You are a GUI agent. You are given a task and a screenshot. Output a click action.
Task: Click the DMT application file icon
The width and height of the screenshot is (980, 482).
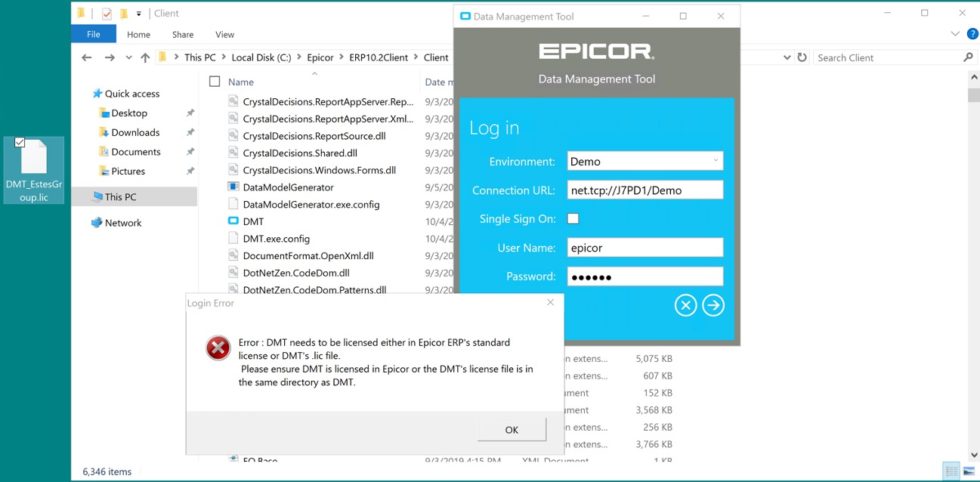233,221
